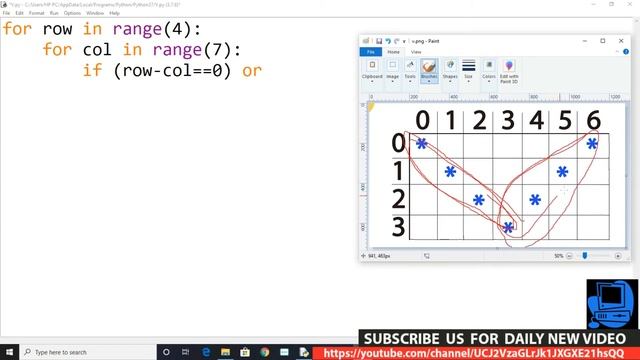Open the Paint File menu

[371, 52]
